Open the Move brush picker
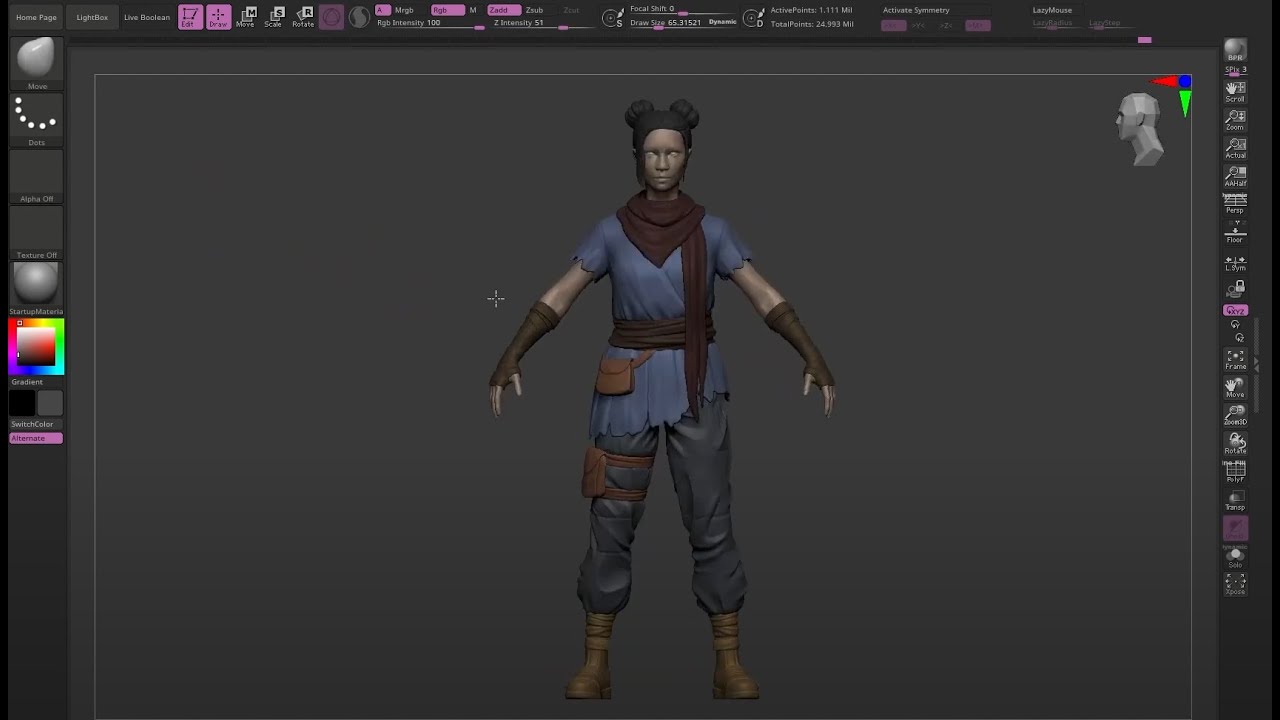 click(x=37, y=64)
